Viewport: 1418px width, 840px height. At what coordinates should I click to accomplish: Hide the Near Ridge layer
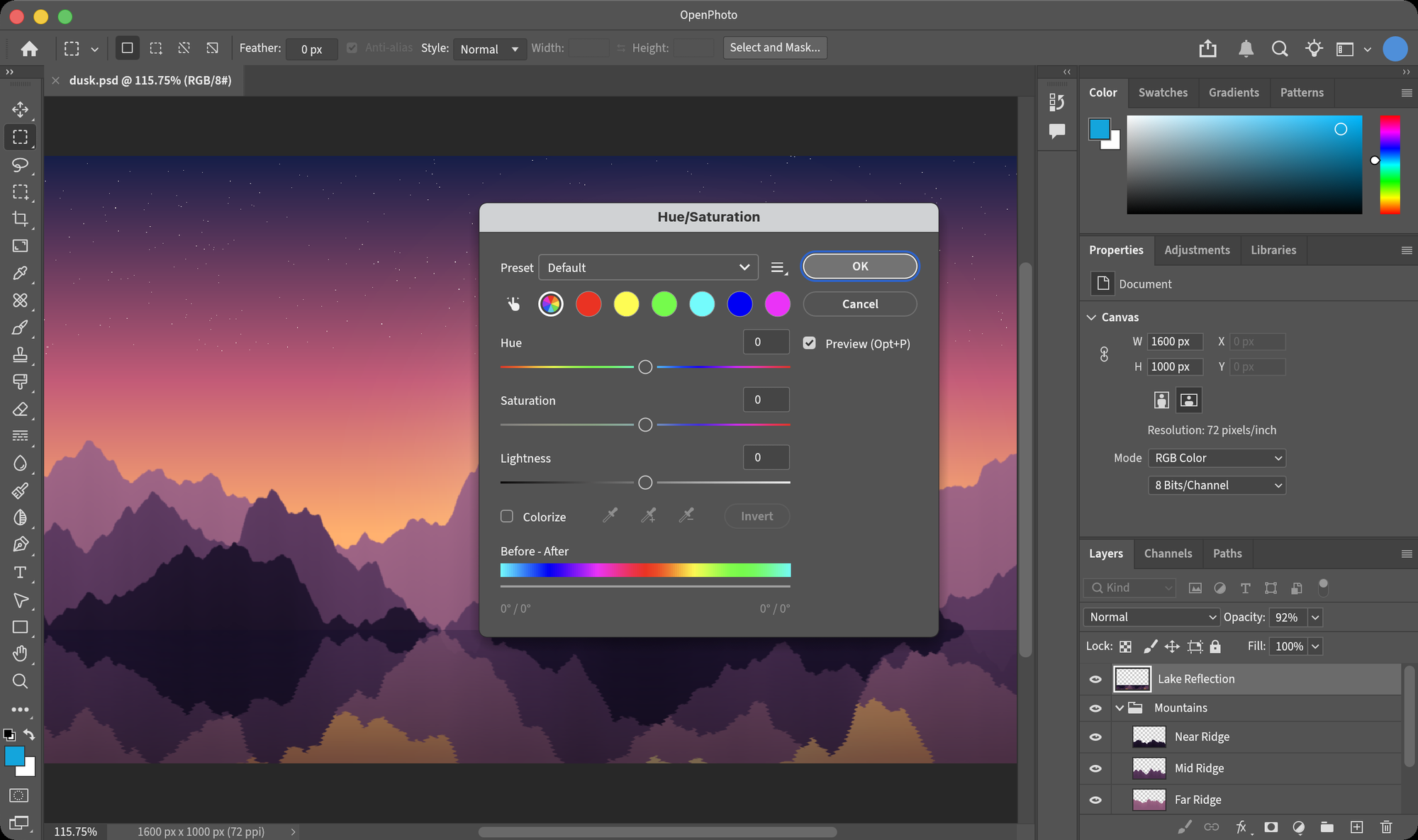point(1095,737)
